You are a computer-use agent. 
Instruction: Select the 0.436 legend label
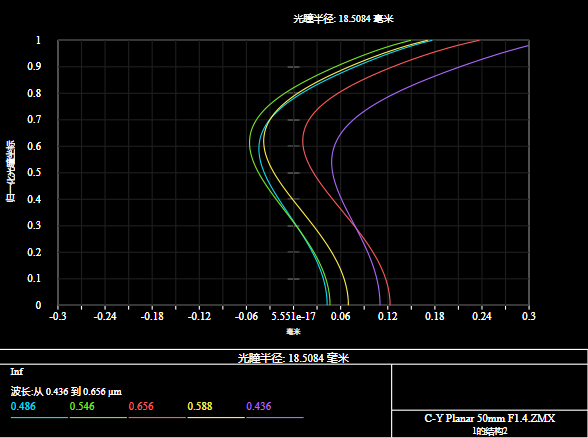[259, 406]
